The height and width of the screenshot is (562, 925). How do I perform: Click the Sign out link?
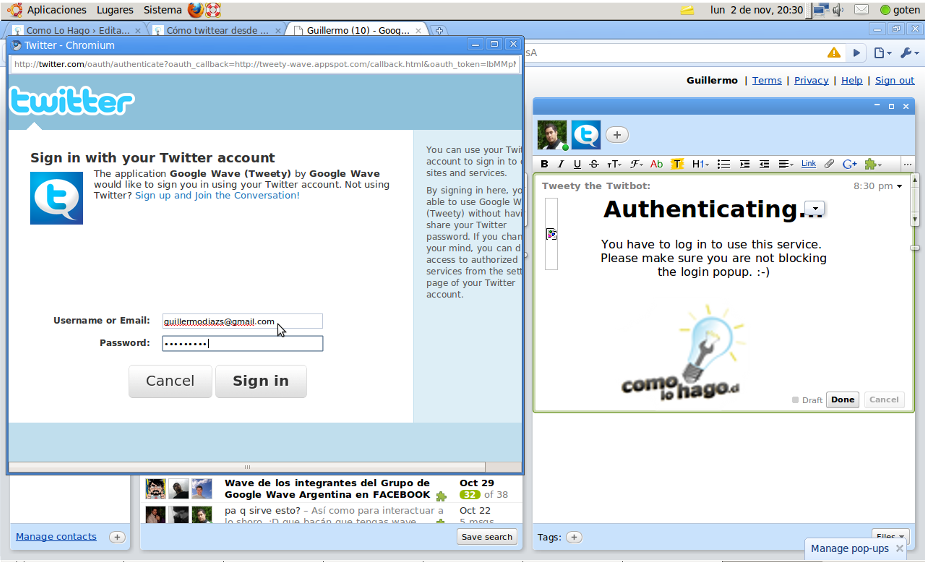point(894,80)
